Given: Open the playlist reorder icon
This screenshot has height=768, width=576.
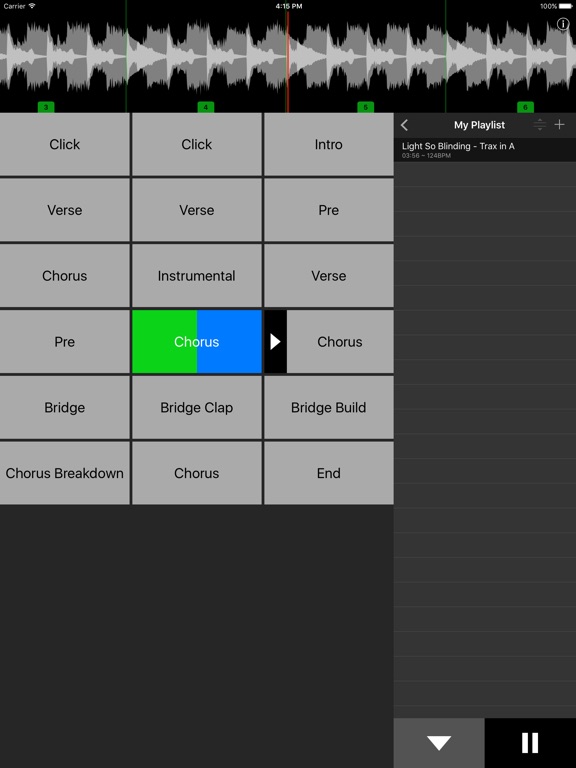Looking at the screenshot, I should point(539,124).
